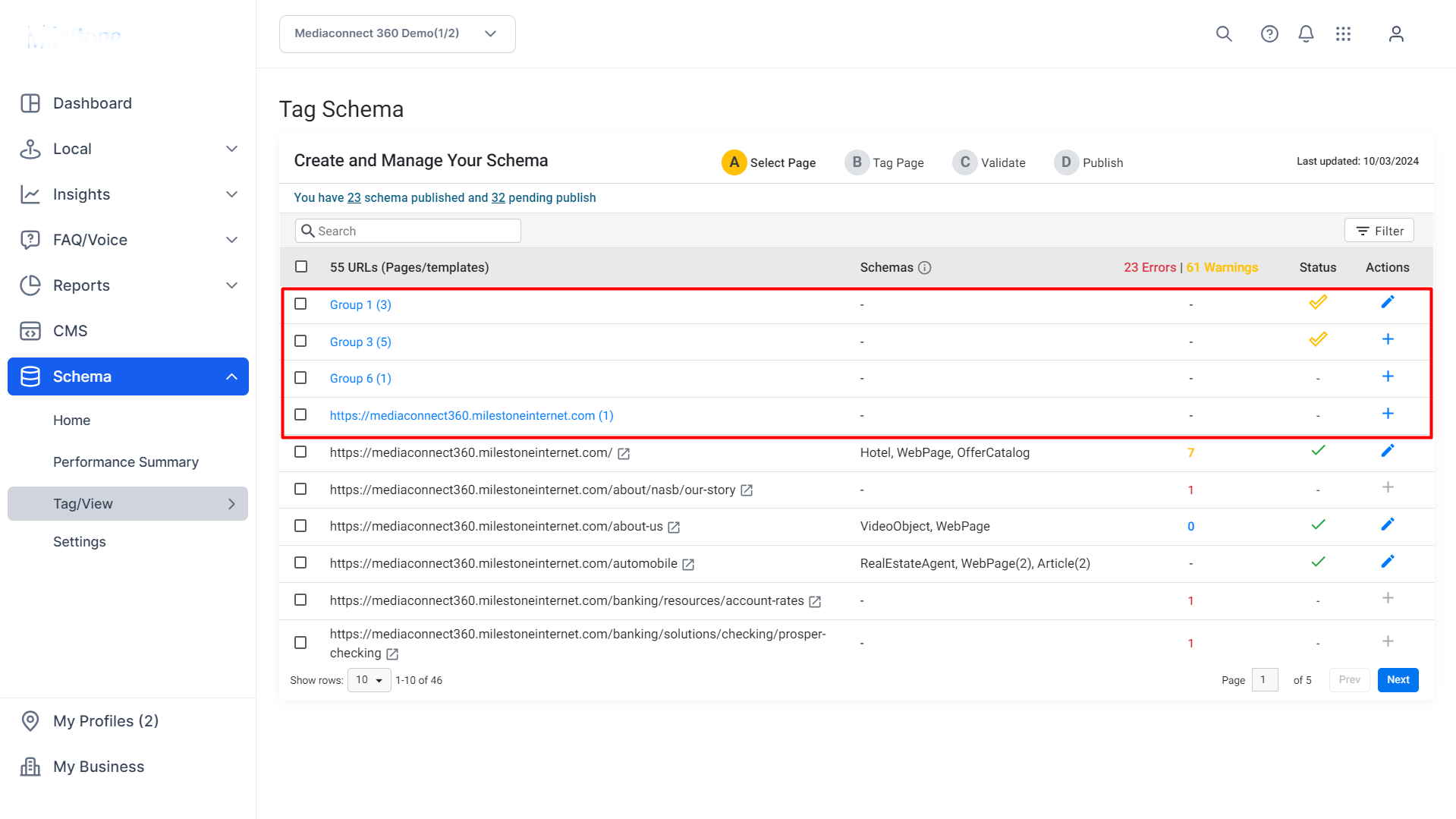Expand the FAQ/Voice sidebar section
The height and width of the screenshot is (819, 1456).
[x=232, y=240]
